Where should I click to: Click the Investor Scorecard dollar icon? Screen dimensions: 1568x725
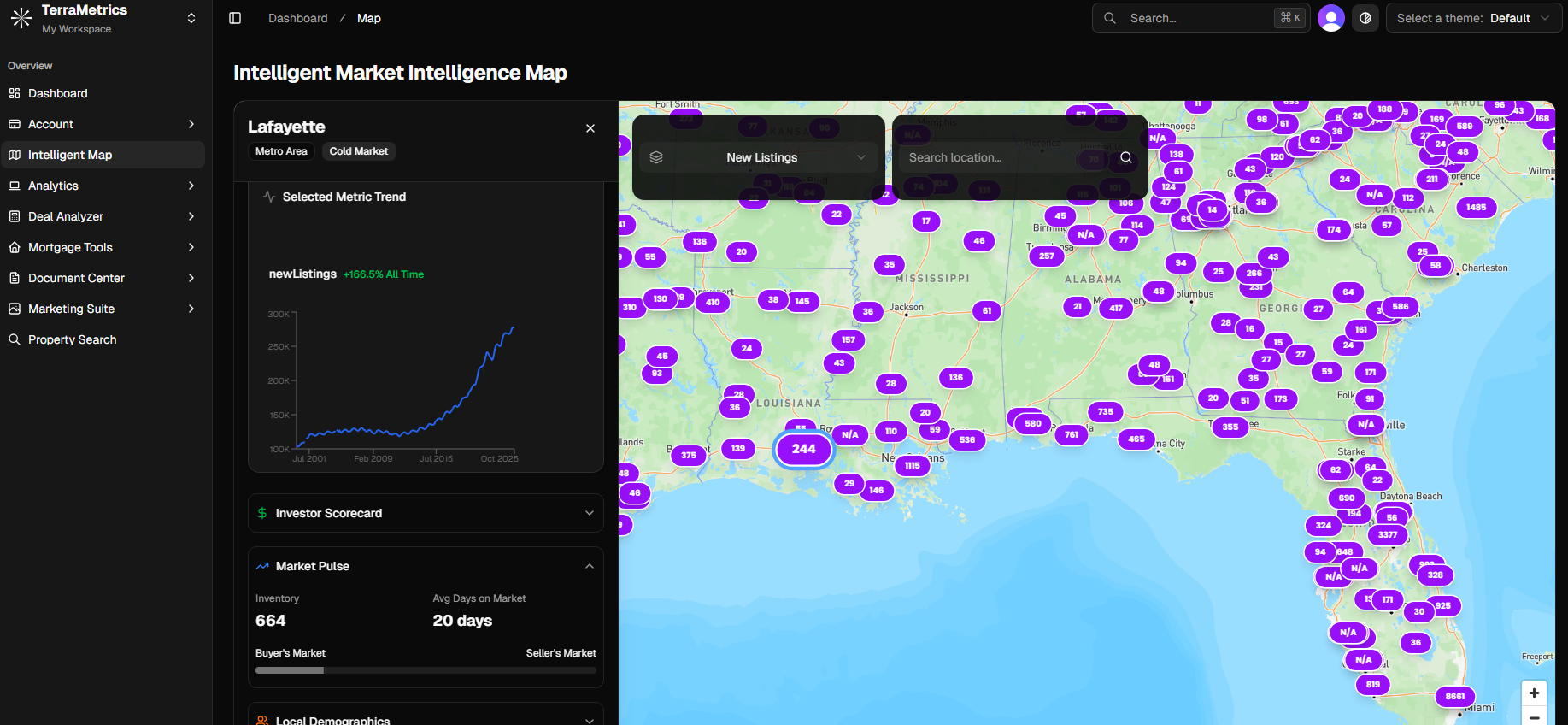[x=262, y=513]
